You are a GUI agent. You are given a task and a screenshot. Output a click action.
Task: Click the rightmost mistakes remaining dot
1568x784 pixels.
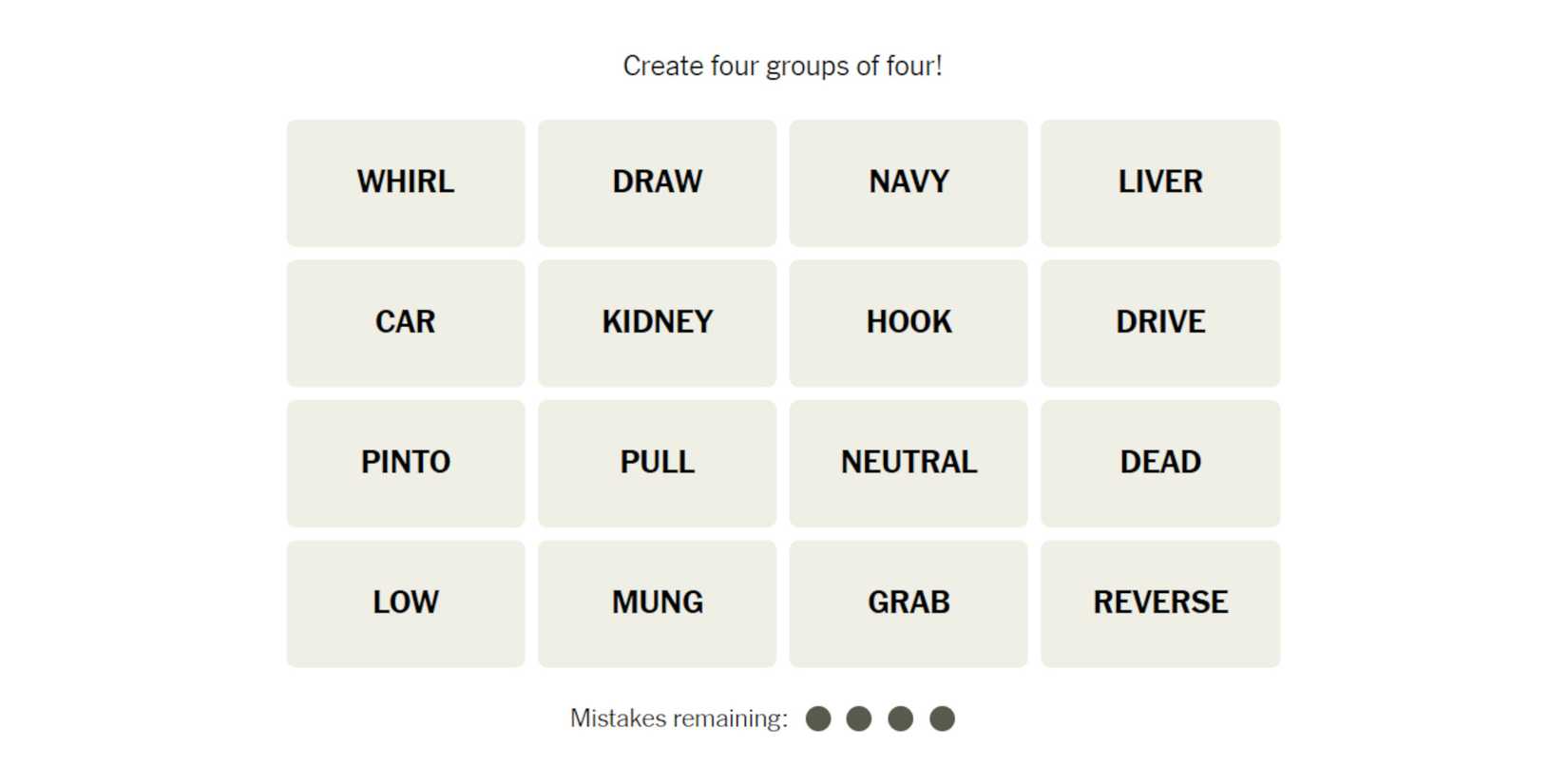click(942, 718)
